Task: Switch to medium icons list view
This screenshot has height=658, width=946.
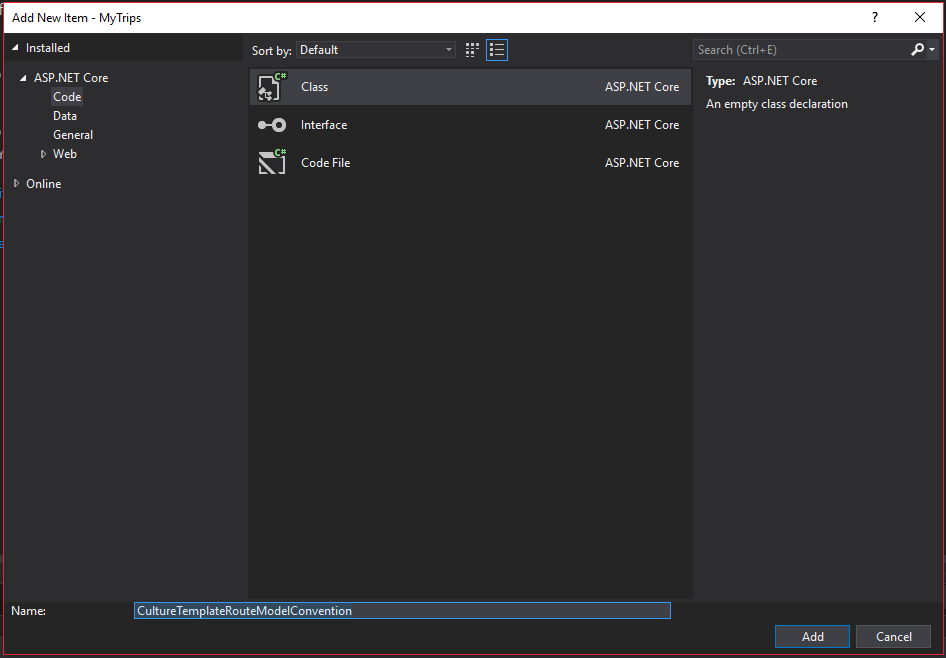Action: (497, 50)
